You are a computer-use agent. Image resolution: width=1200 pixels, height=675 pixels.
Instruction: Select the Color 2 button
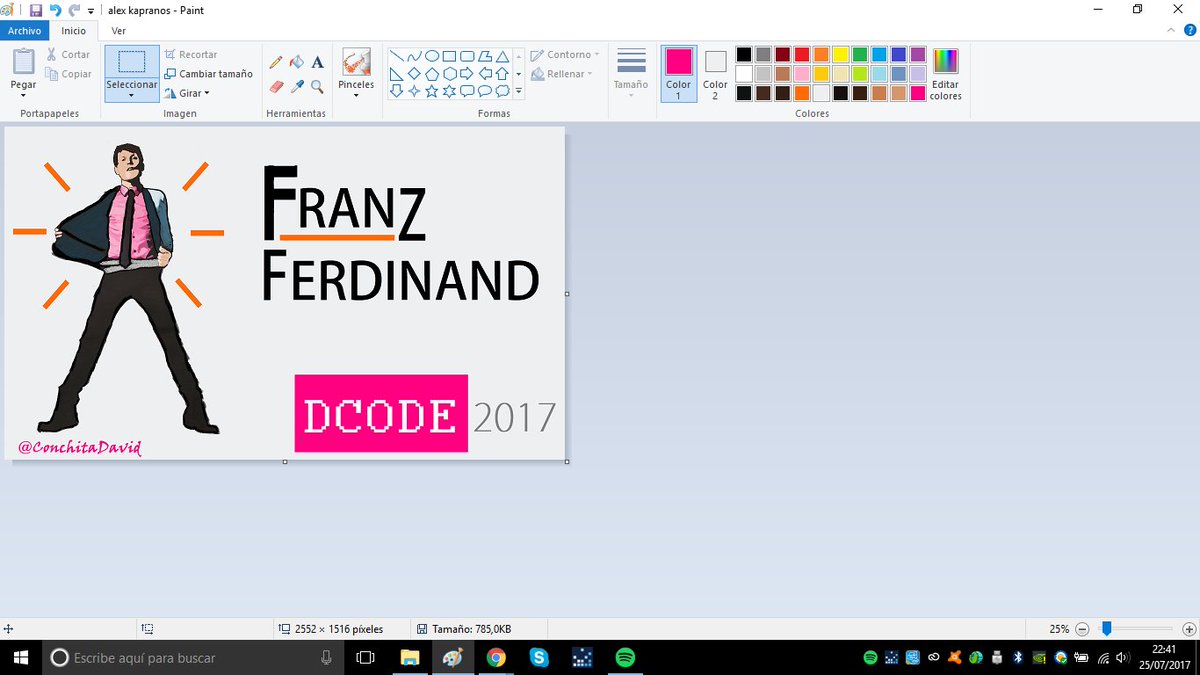click(715, 73)
